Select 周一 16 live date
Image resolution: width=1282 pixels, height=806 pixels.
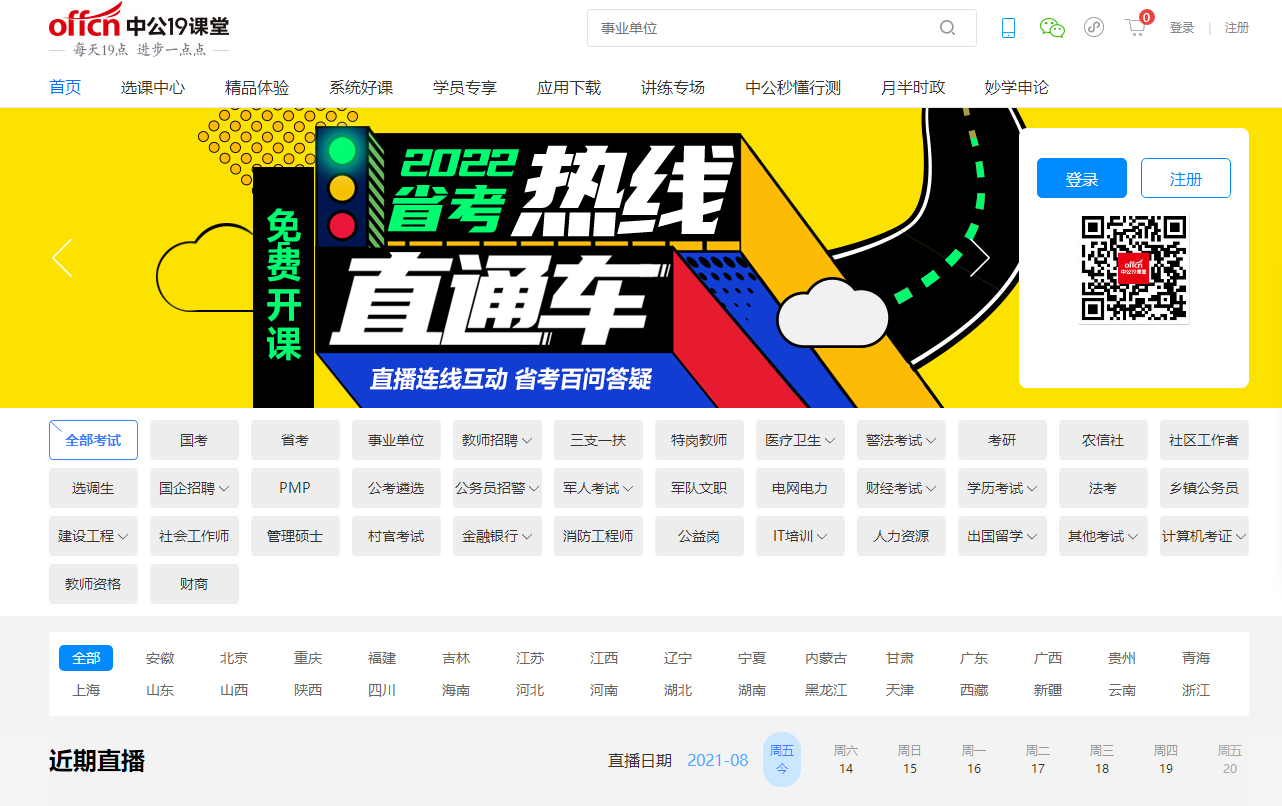974,759
